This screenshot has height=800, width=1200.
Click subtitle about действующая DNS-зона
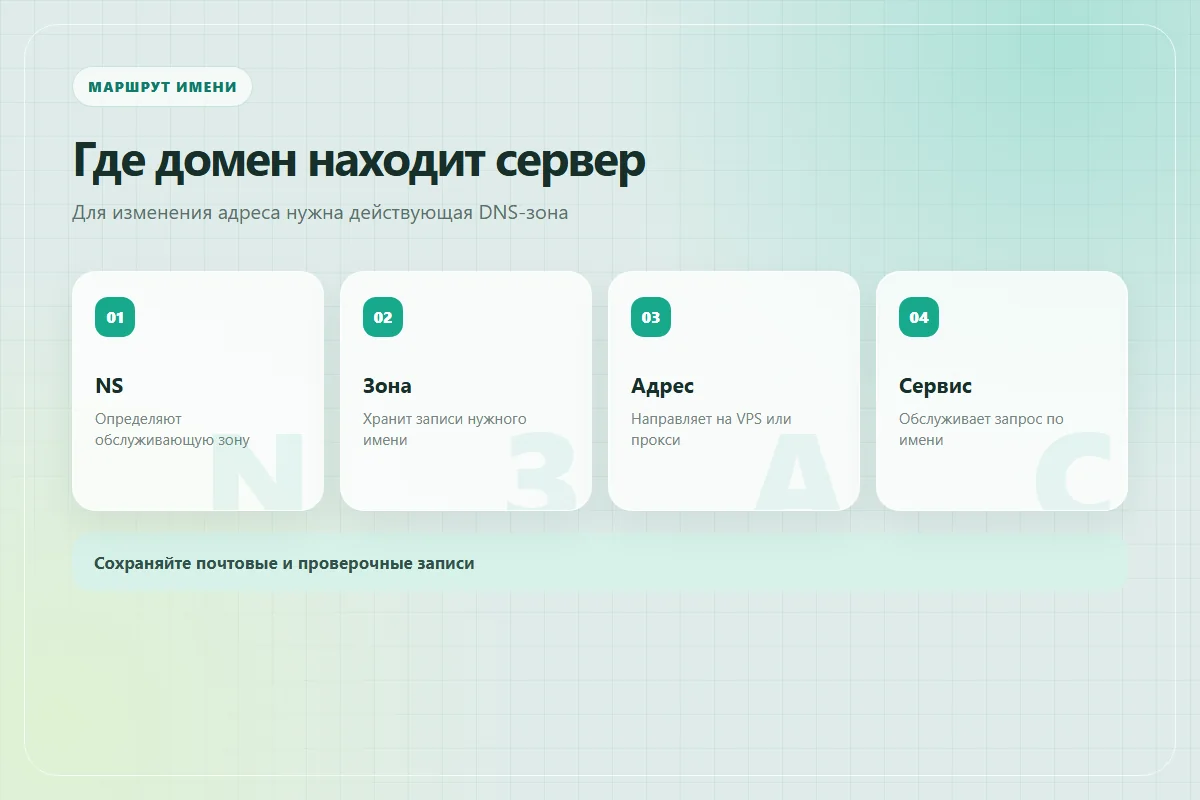320,213
